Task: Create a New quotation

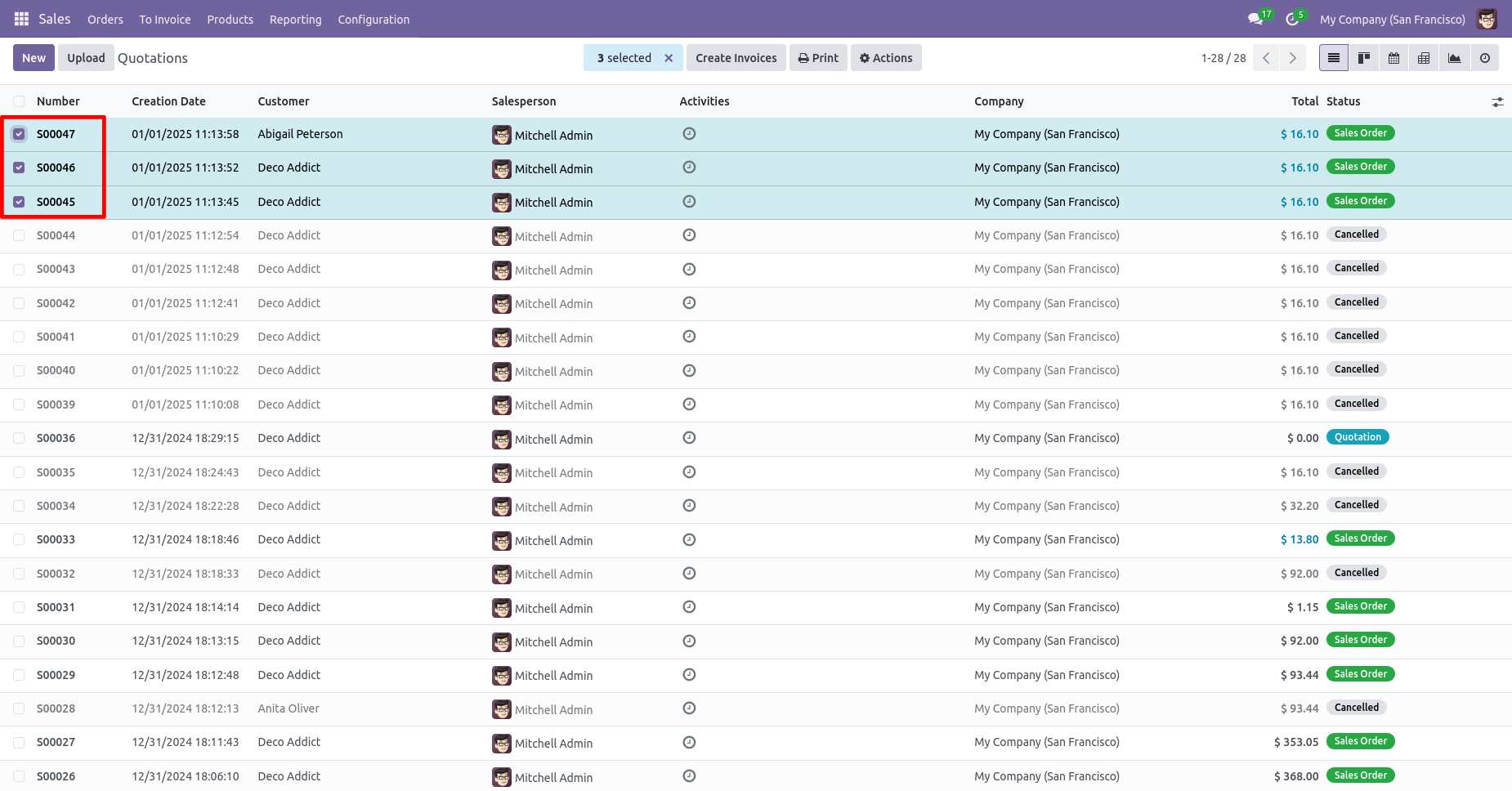Action: pos(34,58)
